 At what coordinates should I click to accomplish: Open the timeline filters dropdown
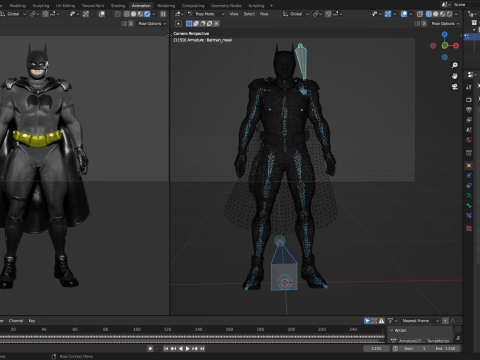(x=392, y=321)
